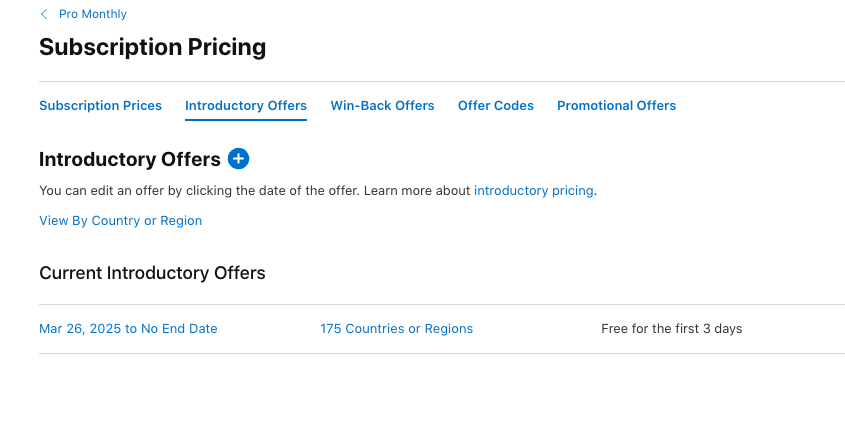845x438 pixels.
Task: Click the back chevron beside Pro Monthly
Action: (44, 14)
